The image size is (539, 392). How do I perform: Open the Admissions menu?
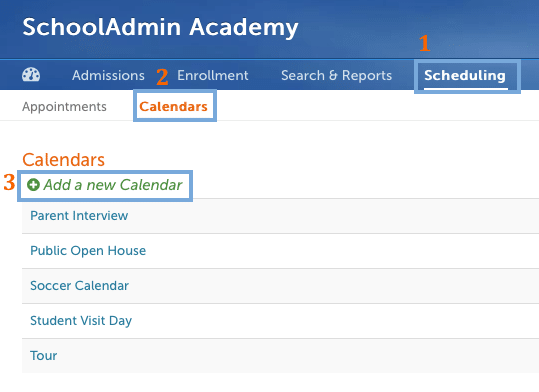point(108,75)
